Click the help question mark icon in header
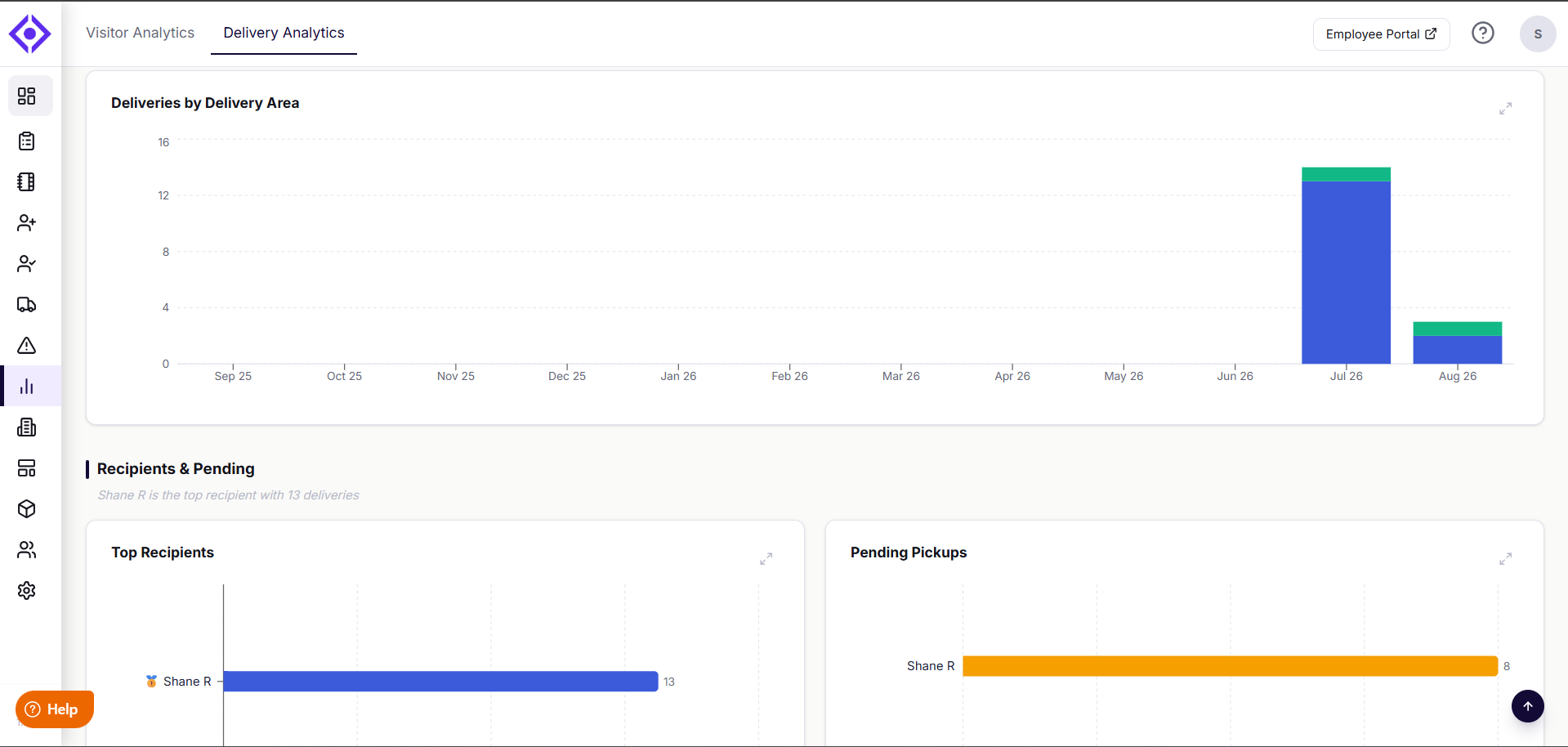The height and width of the screenshot is (747, 1568). pyautogui.click(x=1483, y=33)
